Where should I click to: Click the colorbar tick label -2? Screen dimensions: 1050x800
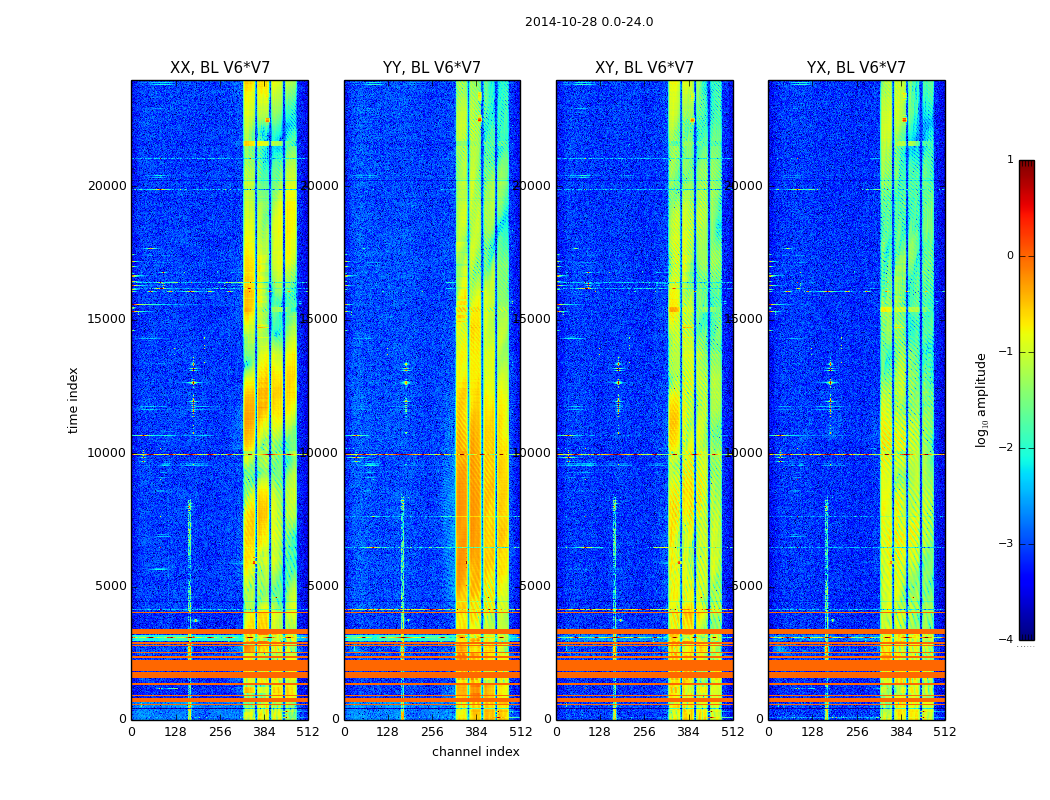tap(1008, 448)
